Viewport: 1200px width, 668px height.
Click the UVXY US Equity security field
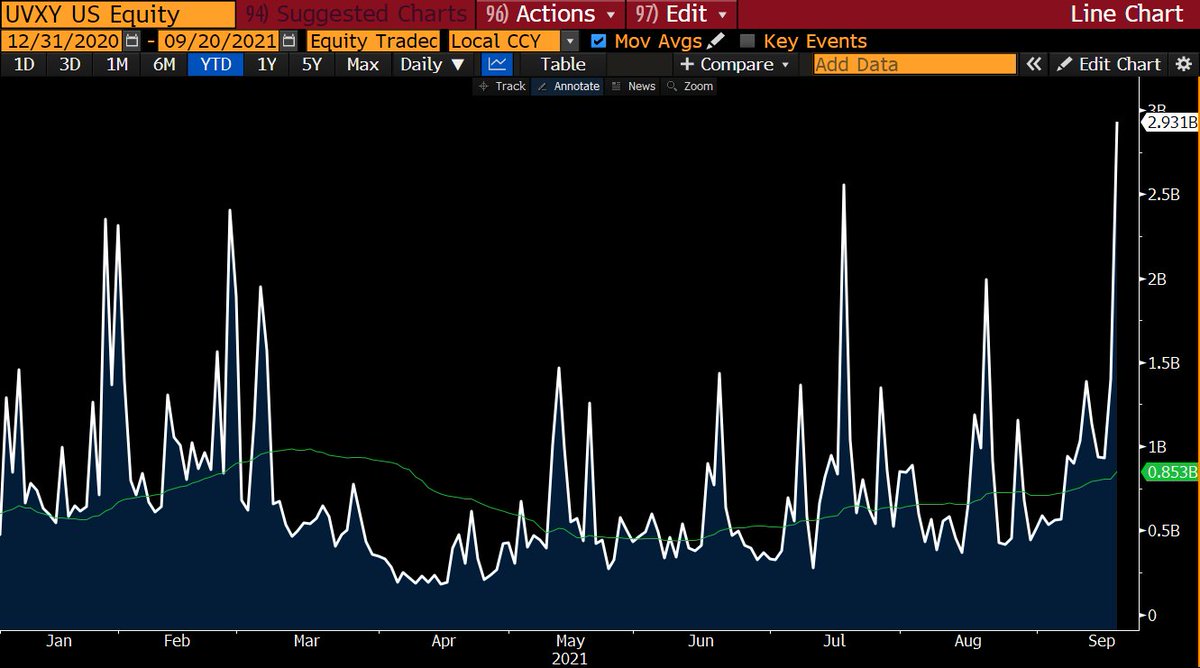click(117, 14)
